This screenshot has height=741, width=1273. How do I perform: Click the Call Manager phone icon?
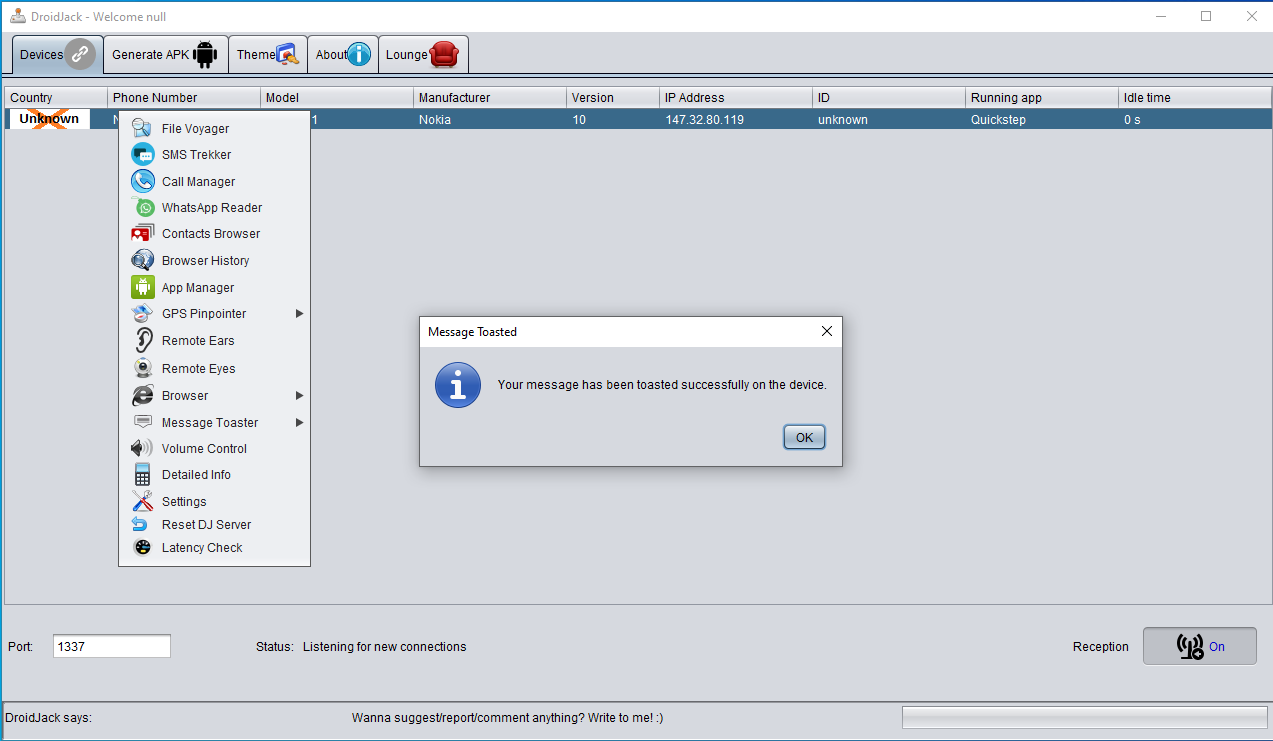(x=143, y=181)
